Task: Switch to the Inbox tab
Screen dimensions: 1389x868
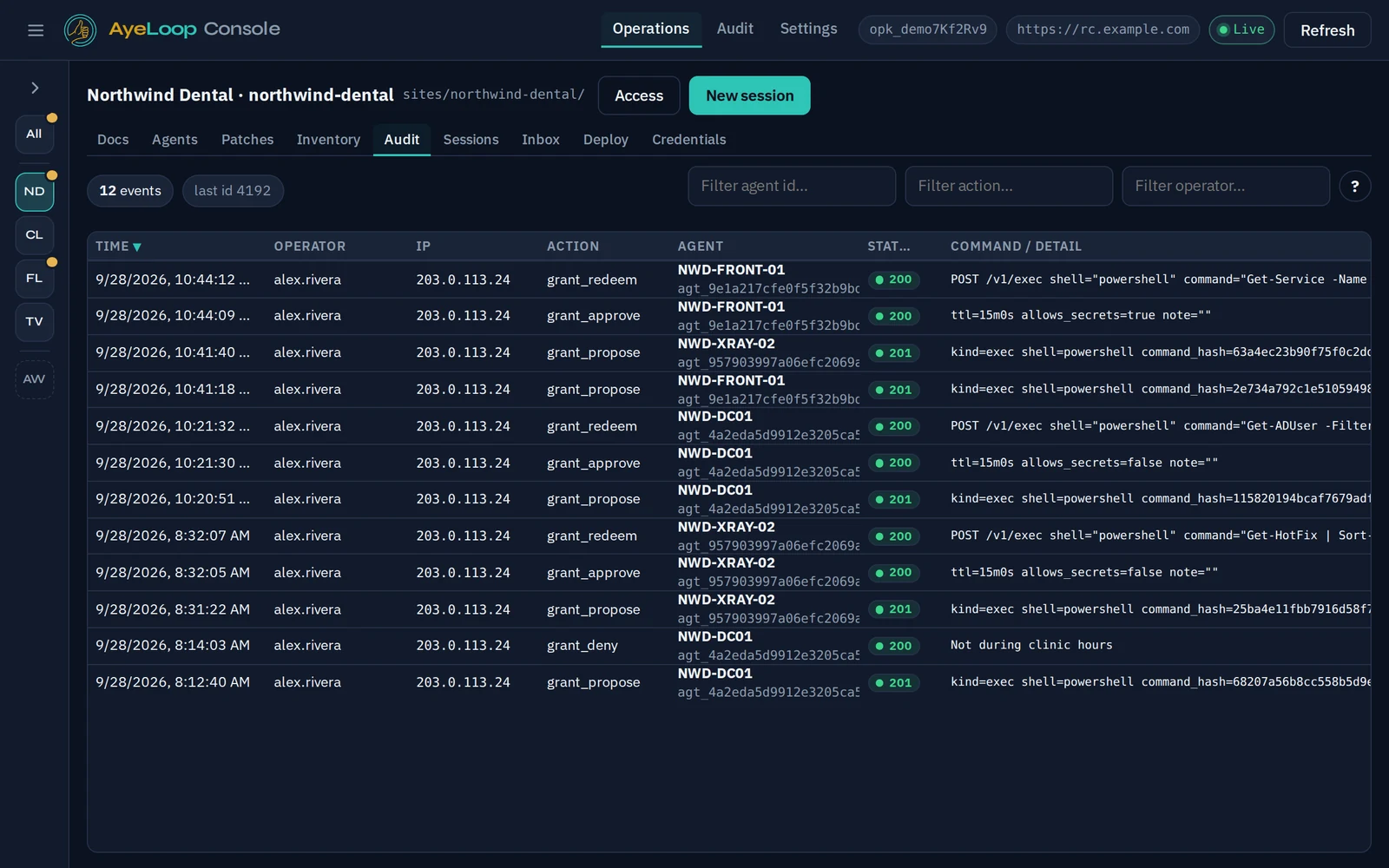Action: [x=541, y=140]
